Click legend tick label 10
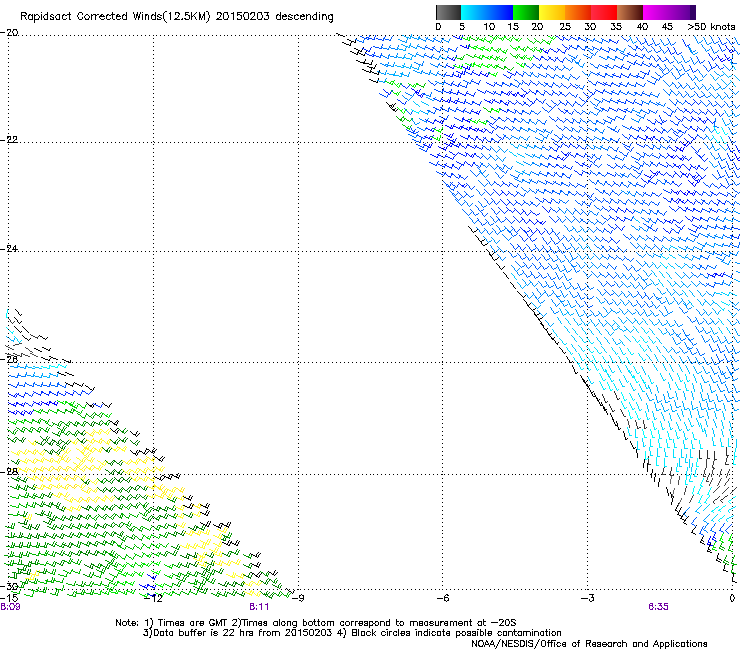 click(489, 27)
